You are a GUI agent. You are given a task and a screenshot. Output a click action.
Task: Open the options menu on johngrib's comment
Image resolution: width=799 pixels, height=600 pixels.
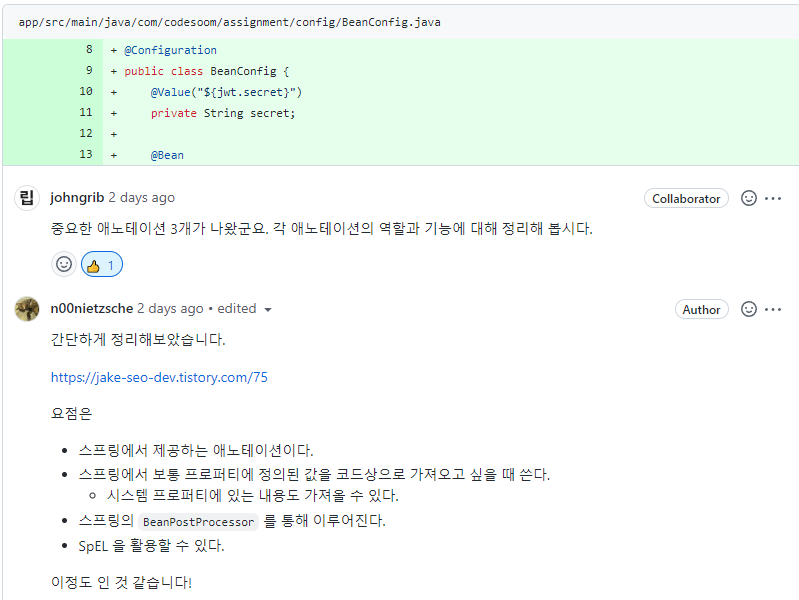coord(773,198)
